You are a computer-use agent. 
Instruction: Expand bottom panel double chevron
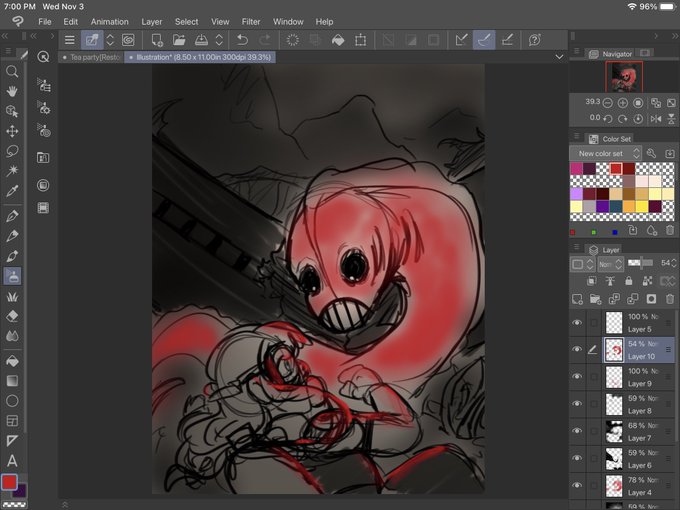click(65, 505)
